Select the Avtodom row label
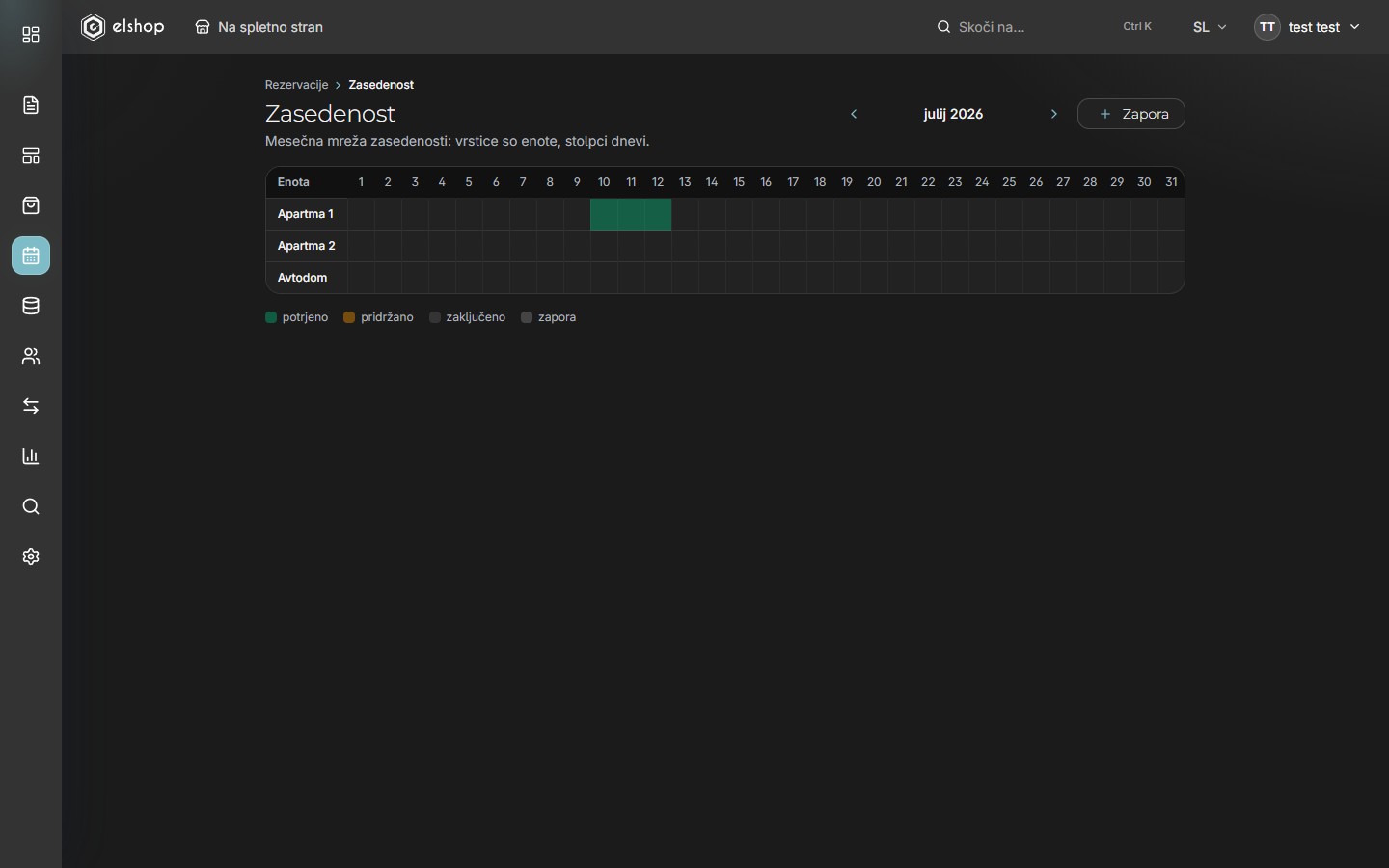The image size is (1389, 868). pos(303,278)
